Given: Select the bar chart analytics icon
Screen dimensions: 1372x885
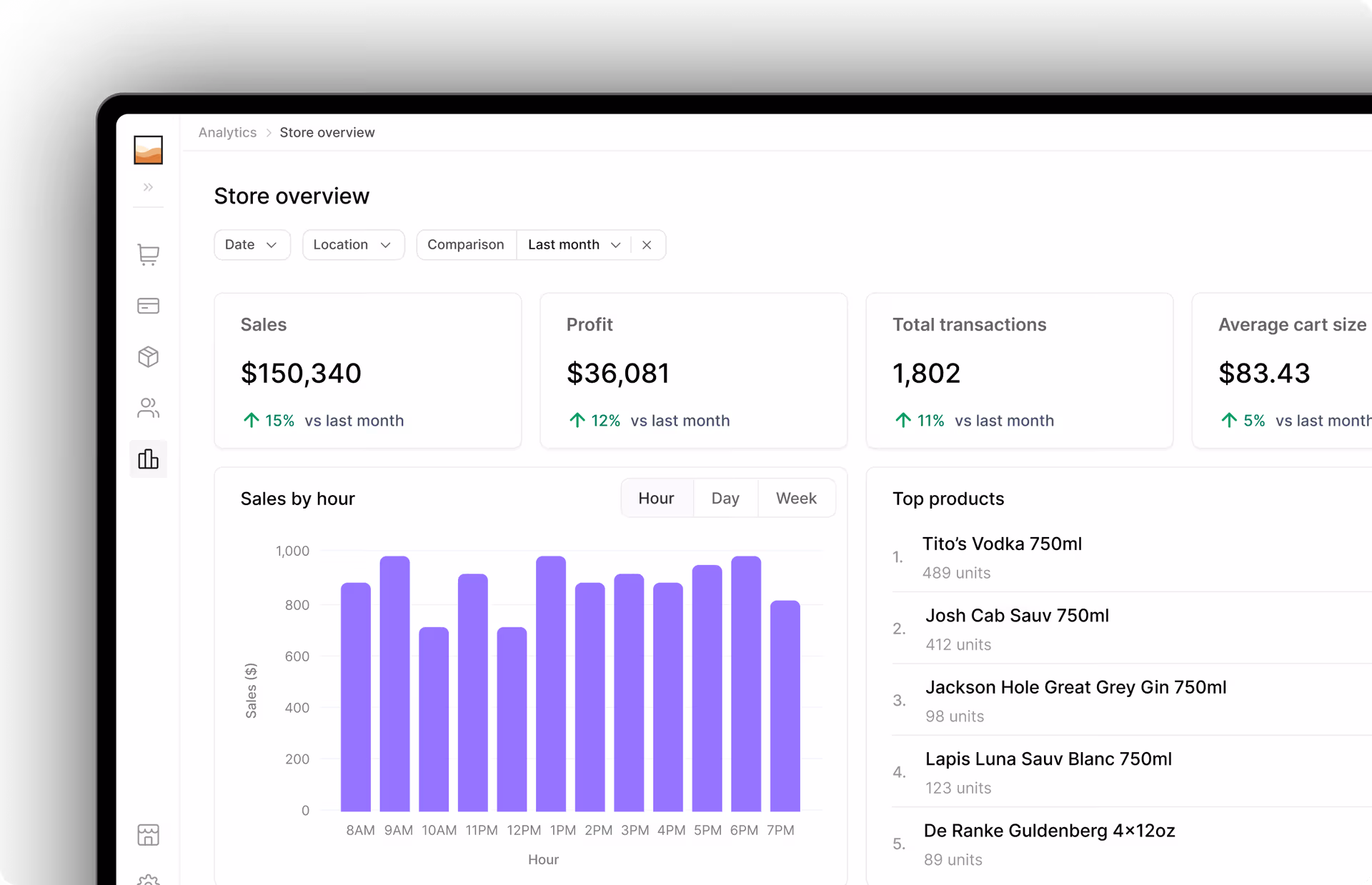Looking at the screenshot, I should (148, 459).
